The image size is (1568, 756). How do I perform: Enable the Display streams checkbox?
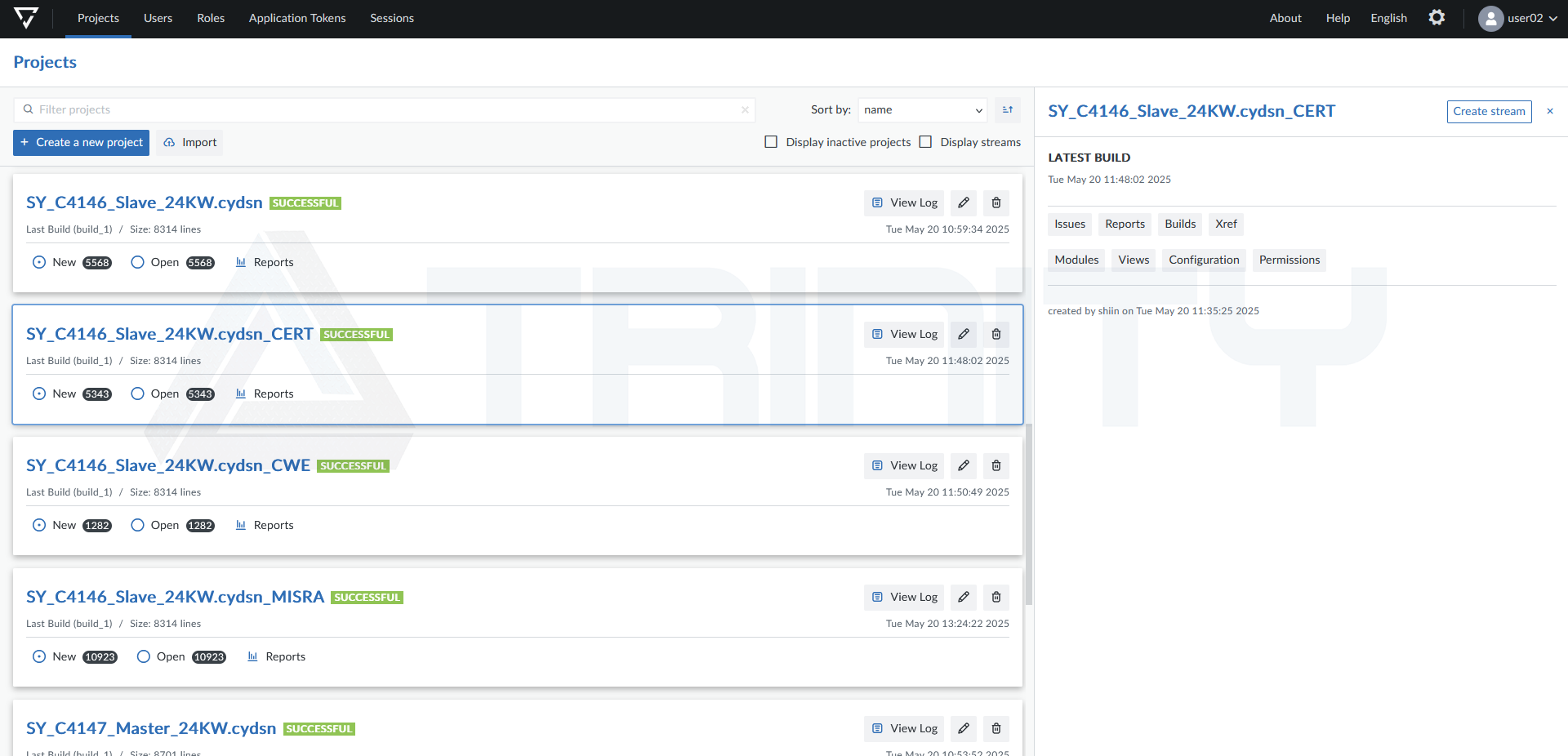pyautogui.click(x=925, y=142)
